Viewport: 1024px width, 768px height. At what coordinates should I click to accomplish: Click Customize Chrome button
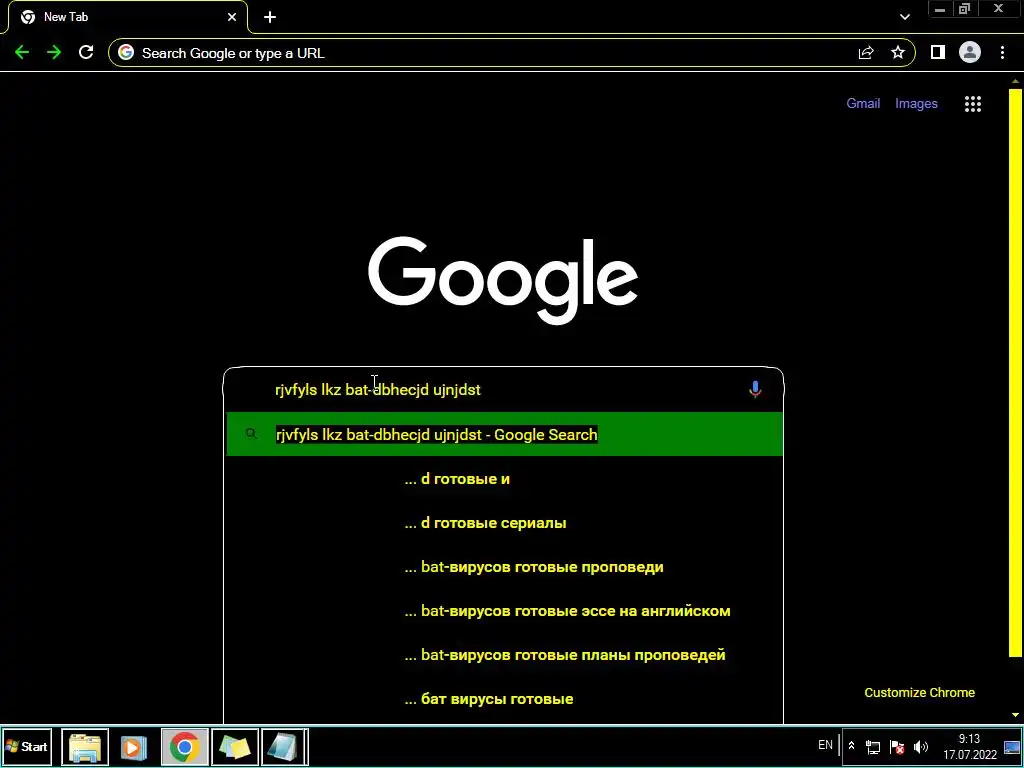[x=920, y=693]
